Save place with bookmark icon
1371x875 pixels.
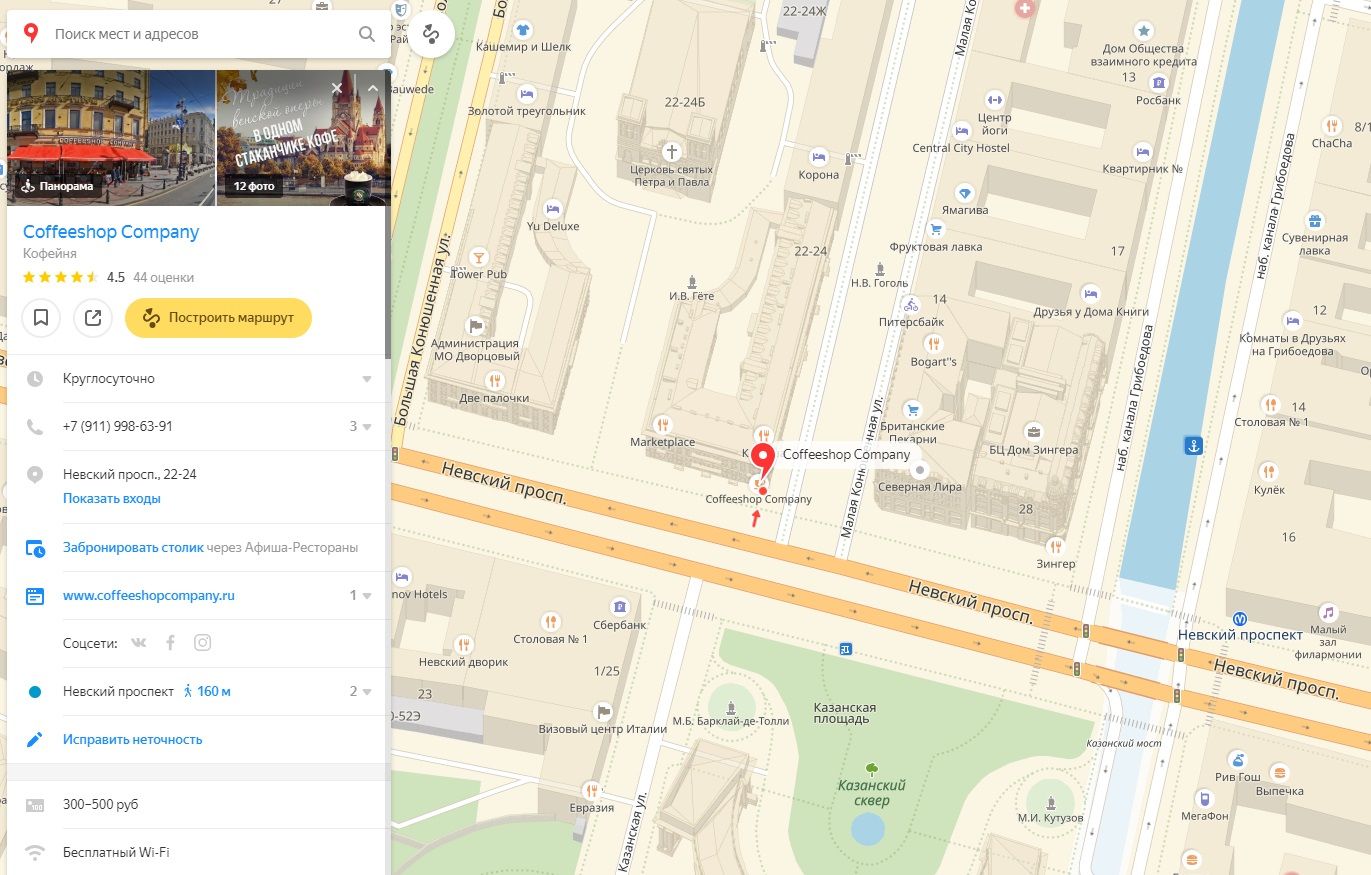pos(41,318)
